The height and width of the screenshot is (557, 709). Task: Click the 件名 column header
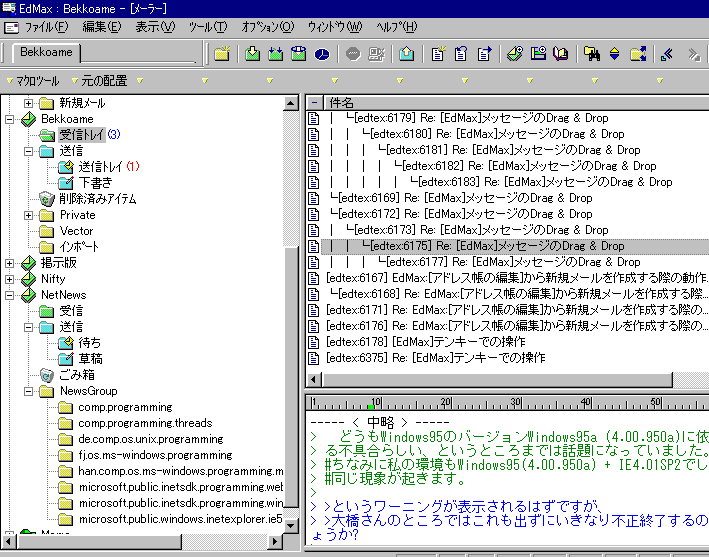click(516, 103)
